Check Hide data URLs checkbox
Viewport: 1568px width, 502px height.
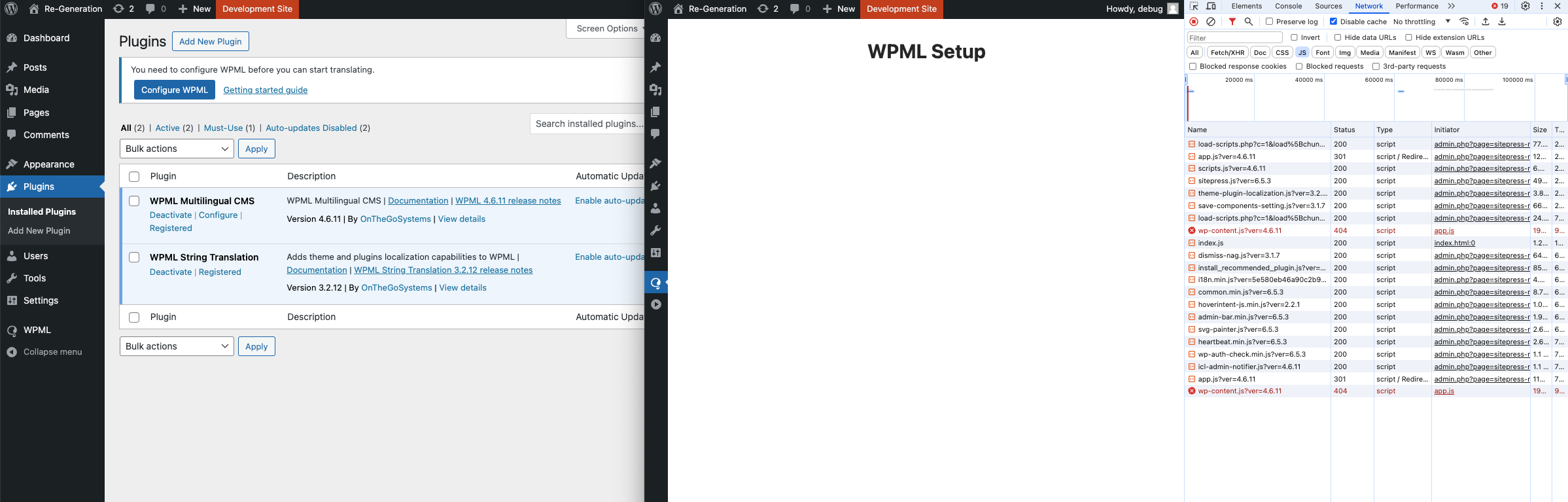tap(1338, 37)
